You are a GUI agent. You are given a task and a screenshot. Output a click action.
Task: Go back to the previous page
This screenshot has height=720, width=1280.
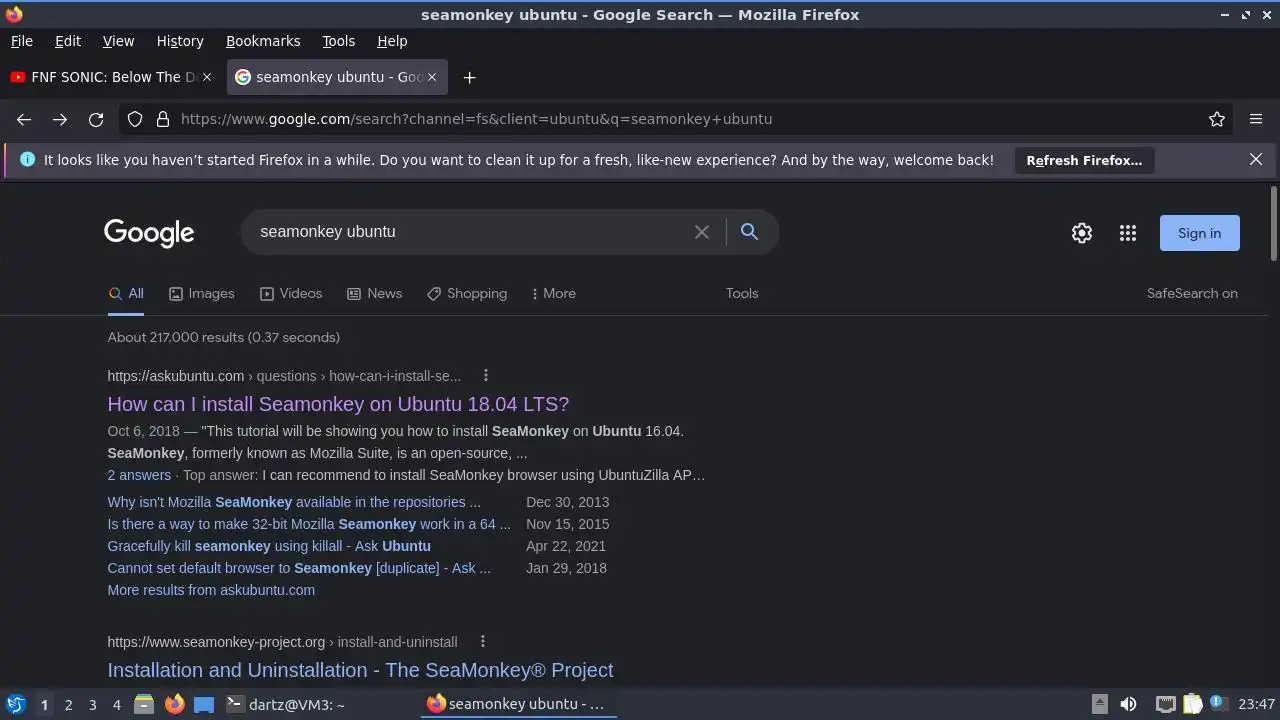[x=24, y=119]
